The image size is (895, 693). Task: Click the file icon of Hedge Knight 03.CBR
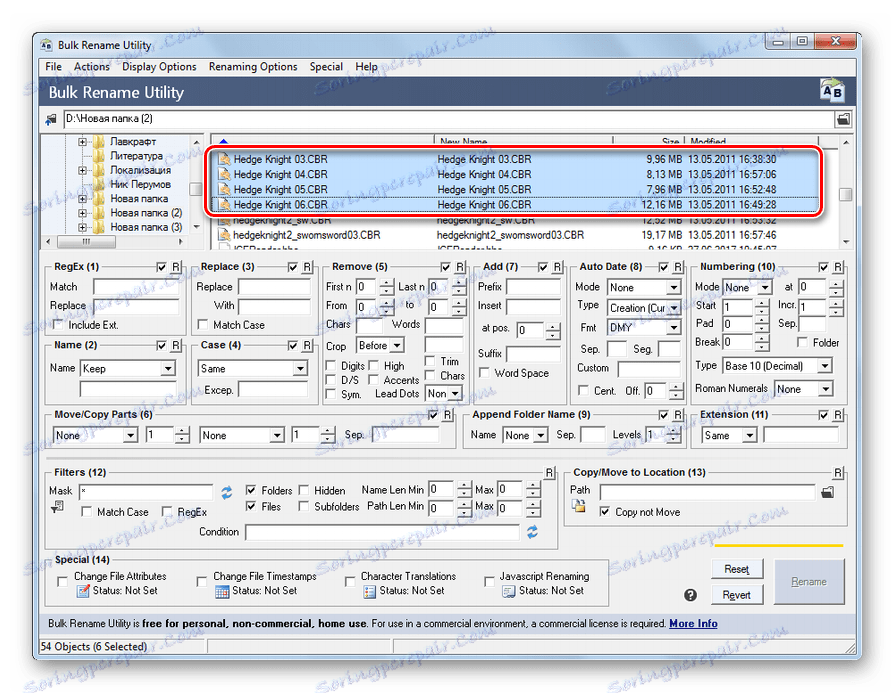point(224,159)
